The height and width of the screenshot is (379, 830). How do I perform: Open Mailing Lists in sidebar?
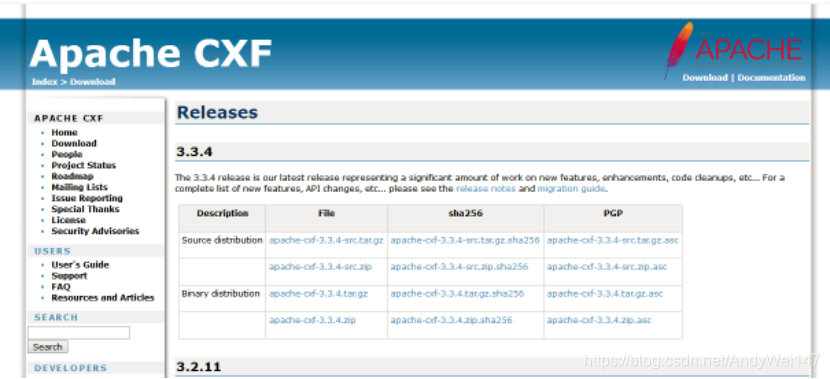(79, 187)
